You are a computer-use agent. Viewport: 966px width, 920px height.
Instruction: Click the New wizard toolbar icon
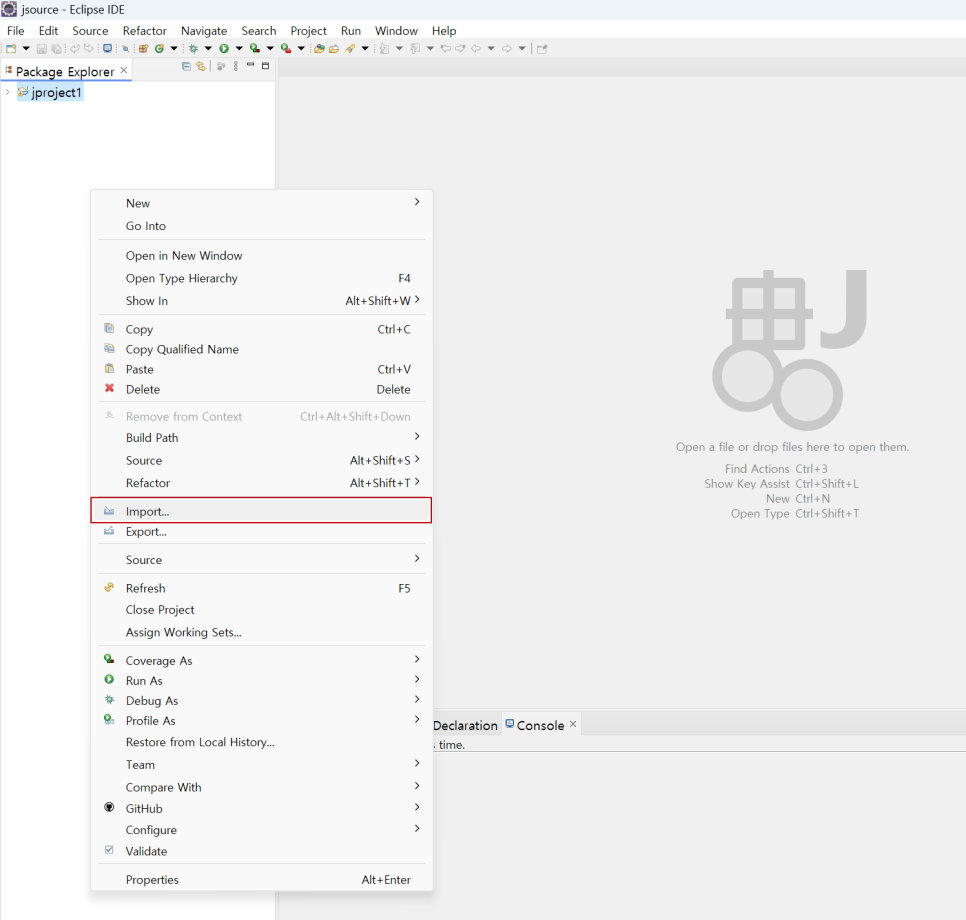coord(11,49)
